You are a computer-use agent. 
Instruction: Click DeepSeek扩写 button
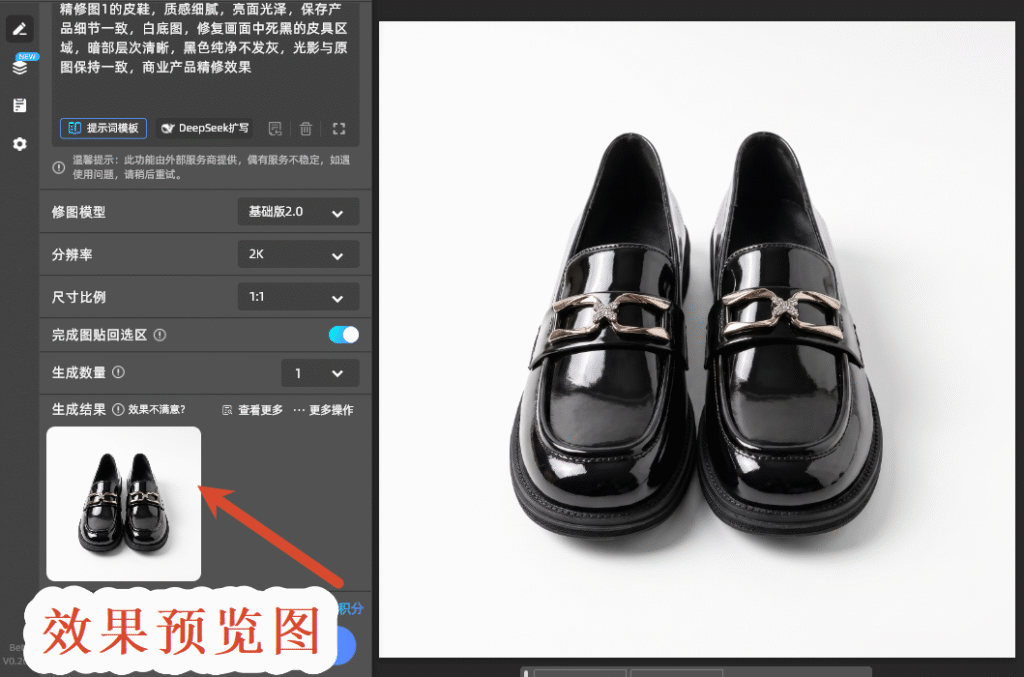click(x=205, y=128)
